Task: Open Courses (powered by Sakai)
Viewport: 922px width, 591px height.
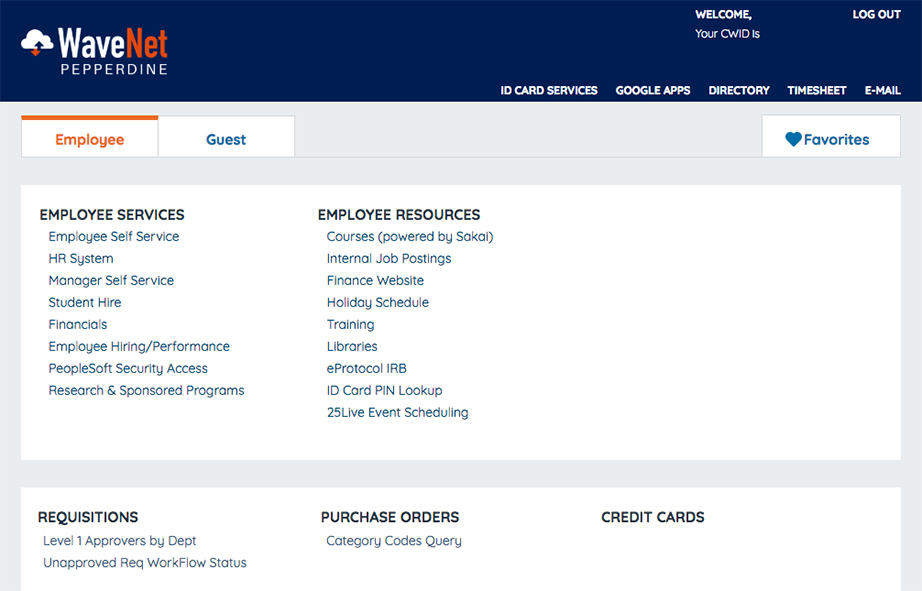Action: (x=410, y=237)
